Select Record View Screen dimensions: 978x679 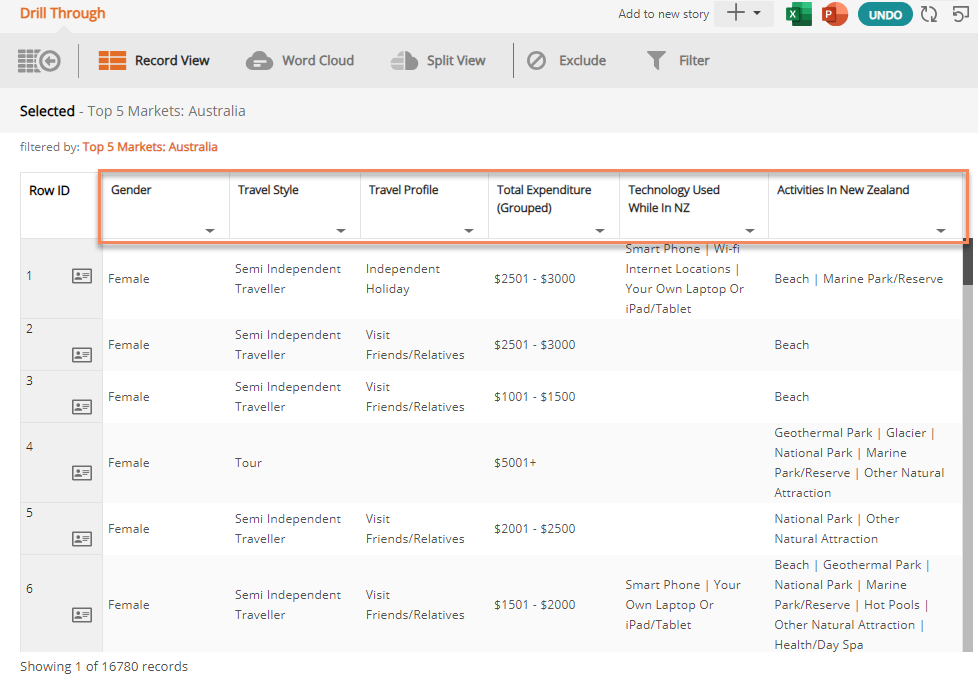point(155,60)
